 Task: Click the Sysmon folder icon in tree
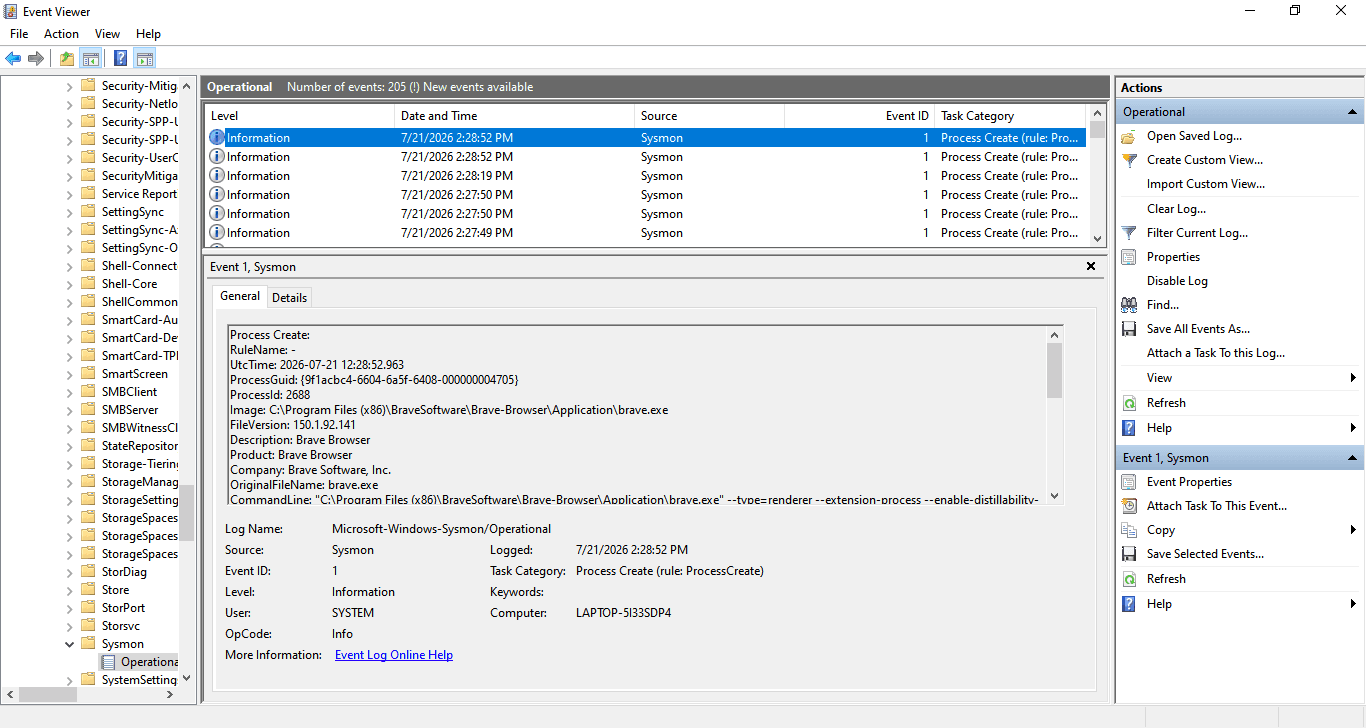pyautogui.click(x=88, y=644)
